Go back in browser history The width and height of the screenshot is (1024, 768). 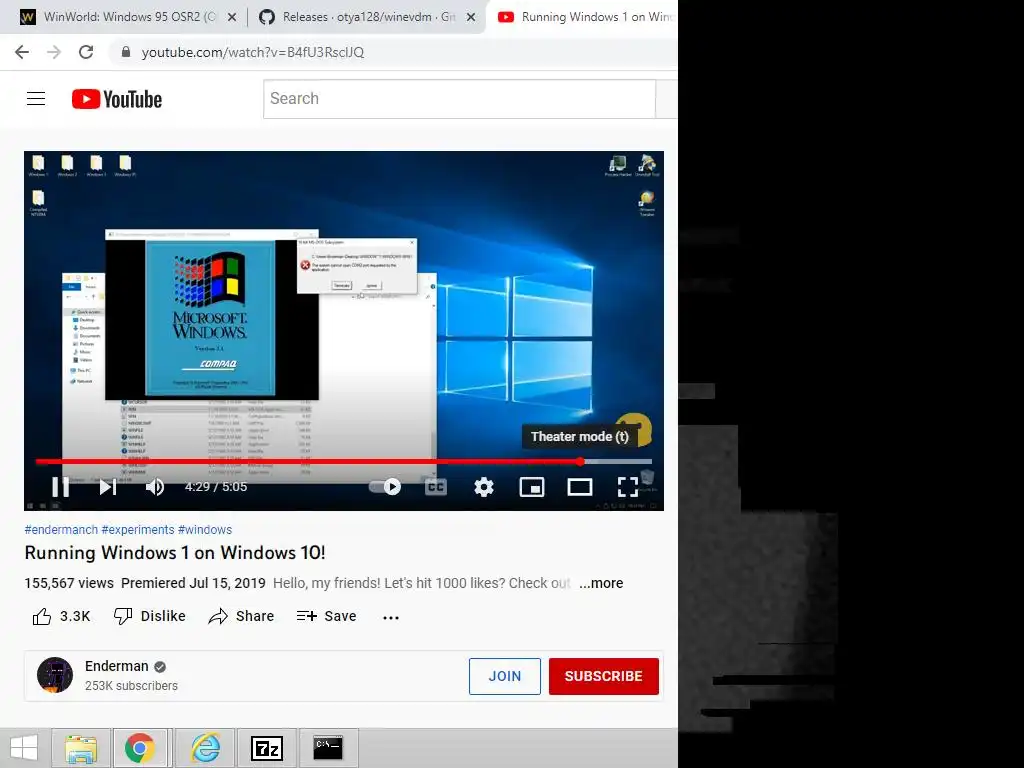[22, 52]
